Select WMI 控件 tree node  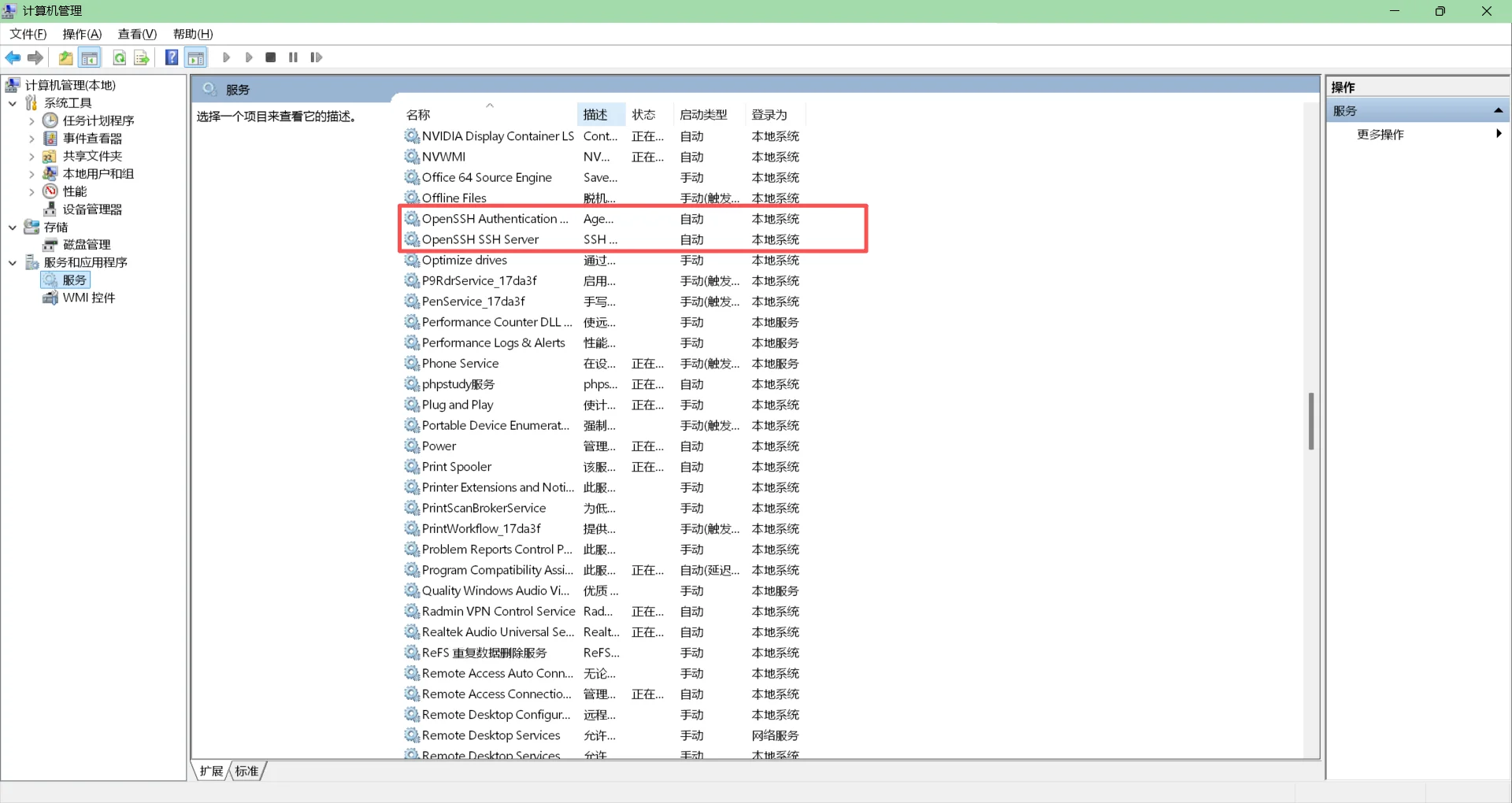(x=89, y=298)
